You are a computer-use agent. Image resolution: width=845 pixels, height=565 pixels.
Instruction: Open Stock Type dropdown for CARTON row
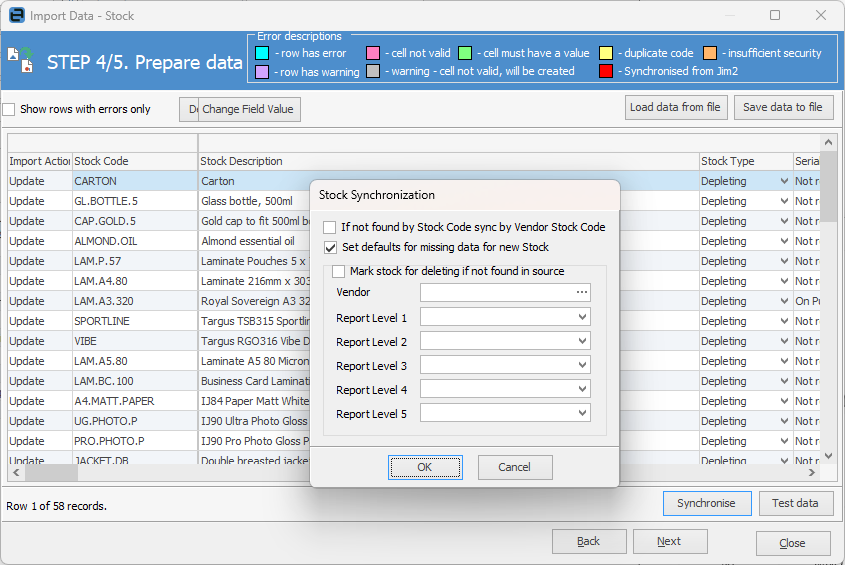pyautogui.click(x=784, y=181)
